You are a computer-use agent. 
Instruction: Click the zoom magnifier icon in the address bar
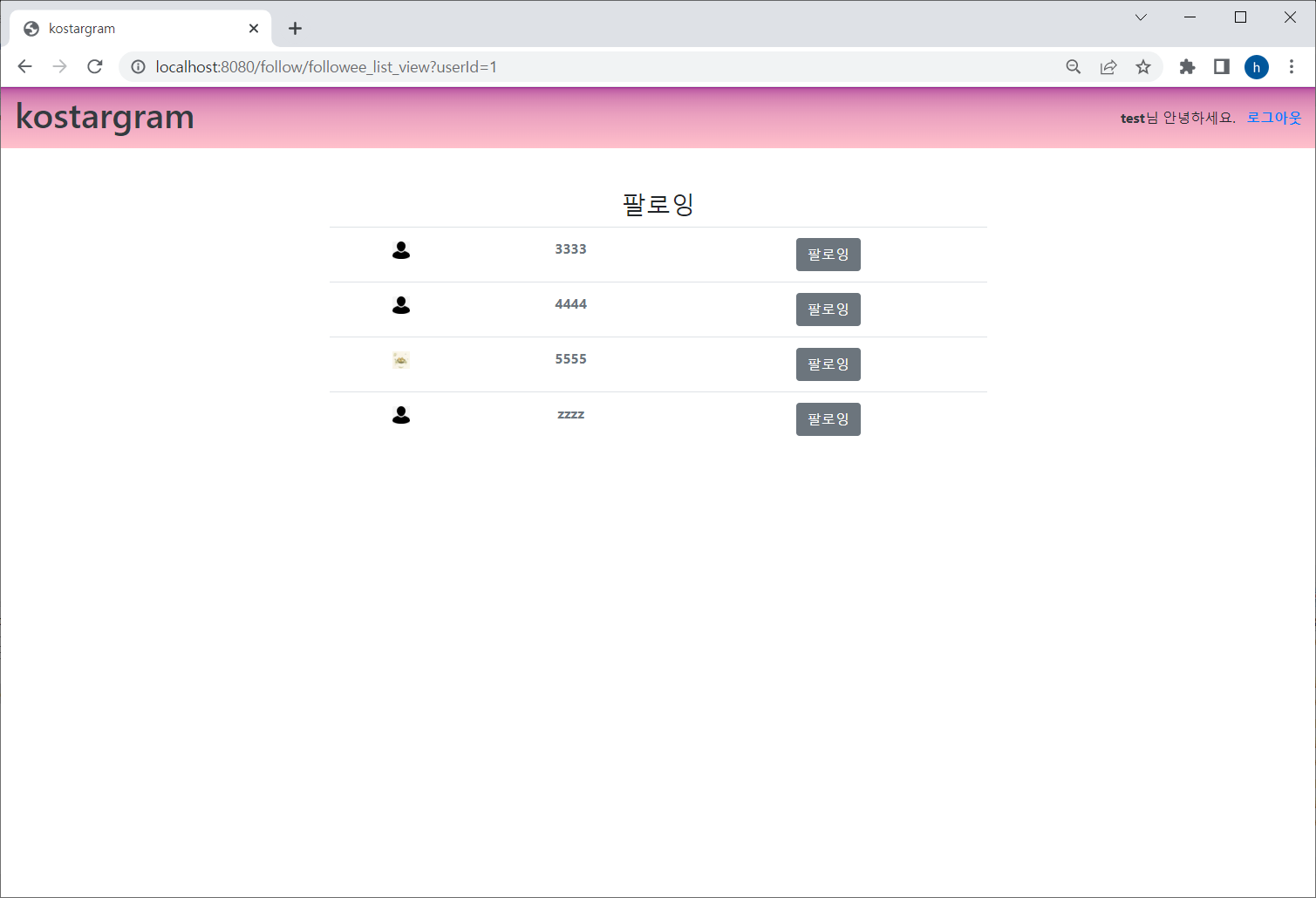click(x=1073, y=66)
